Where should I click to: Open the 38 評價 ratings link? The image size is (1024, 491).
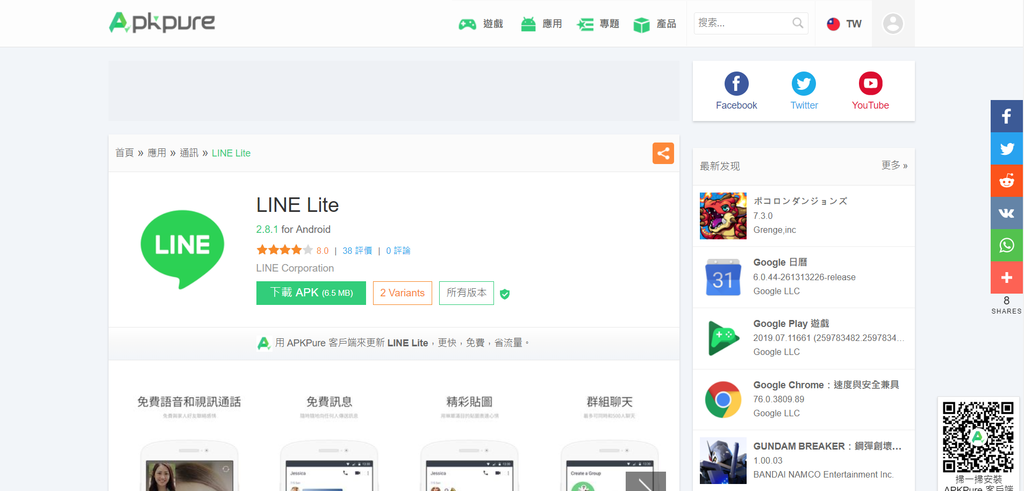pyautogui.click(x=357, y=250)
